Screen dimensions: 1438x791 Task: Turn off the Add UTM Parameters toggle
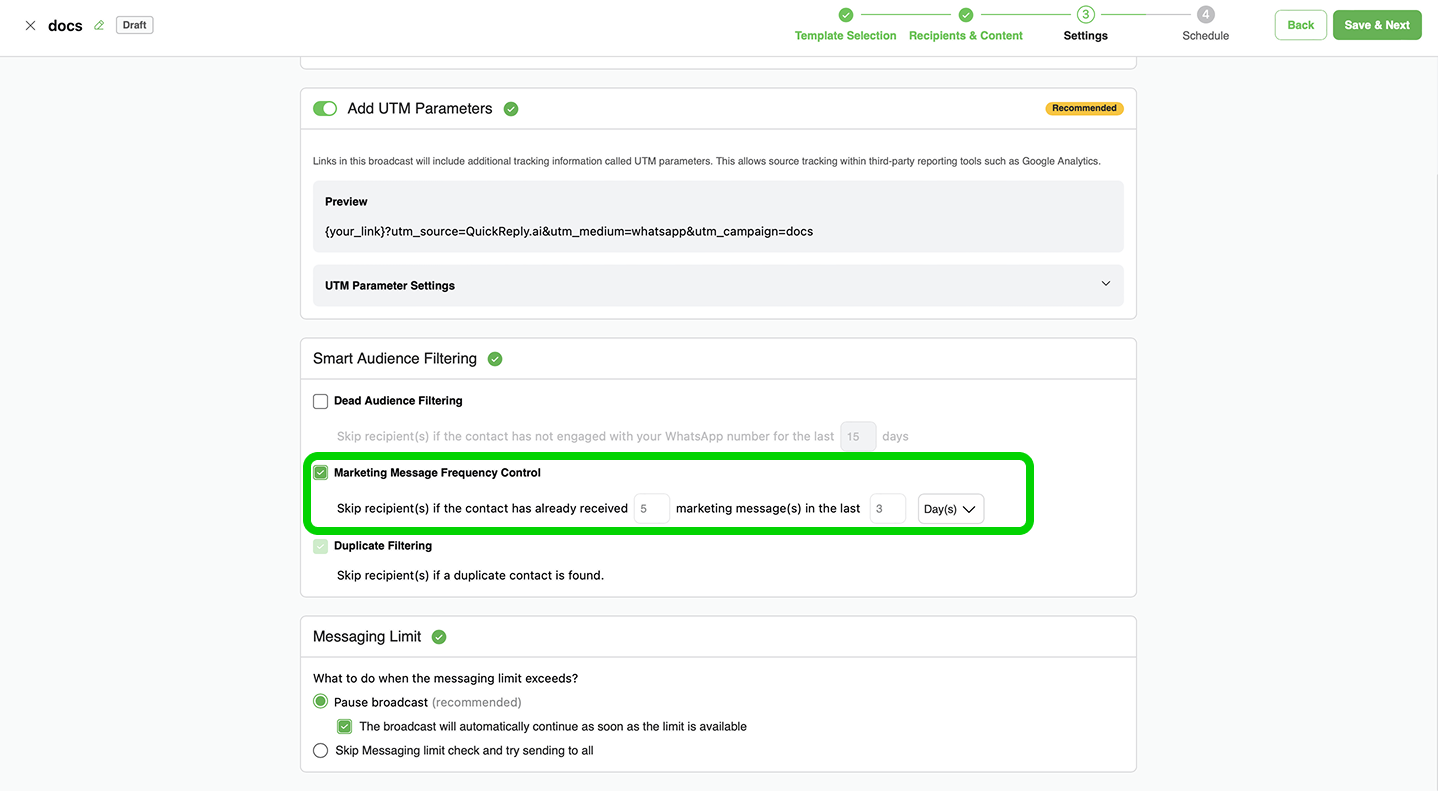click(x=325, y=109)
